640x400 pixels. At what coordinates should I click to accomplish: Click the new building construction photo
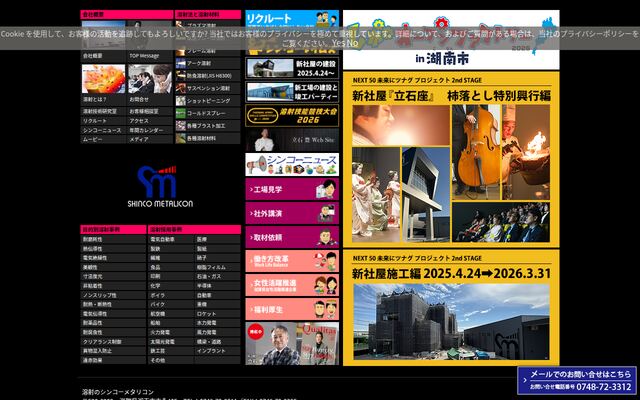(451, 322)
